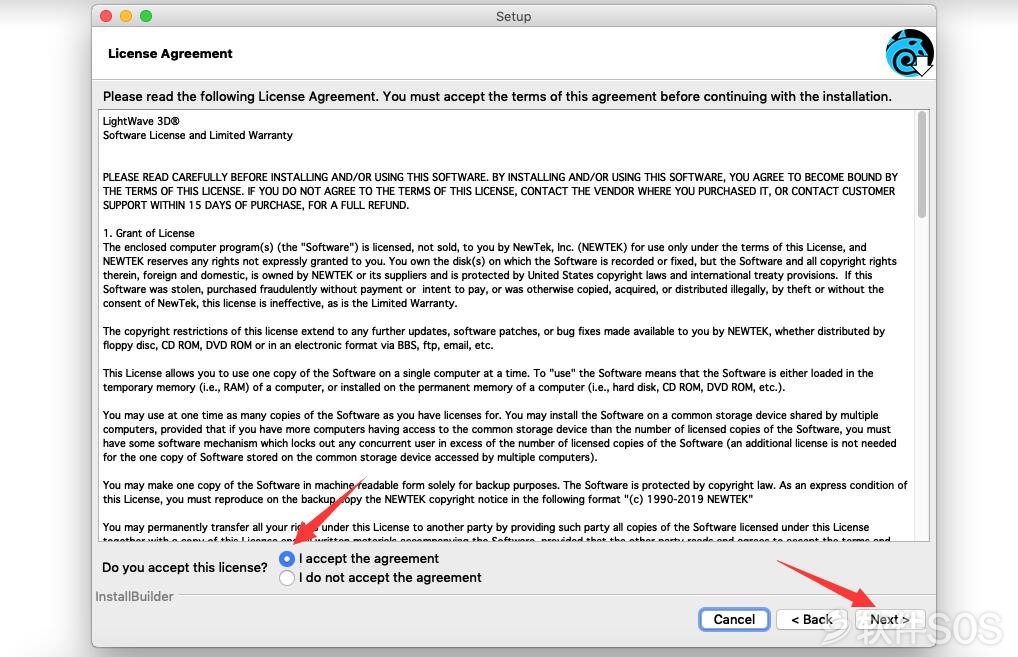Click the Cancel button
The width and height of the screenshot is (1018, 657).
[734, 619]
